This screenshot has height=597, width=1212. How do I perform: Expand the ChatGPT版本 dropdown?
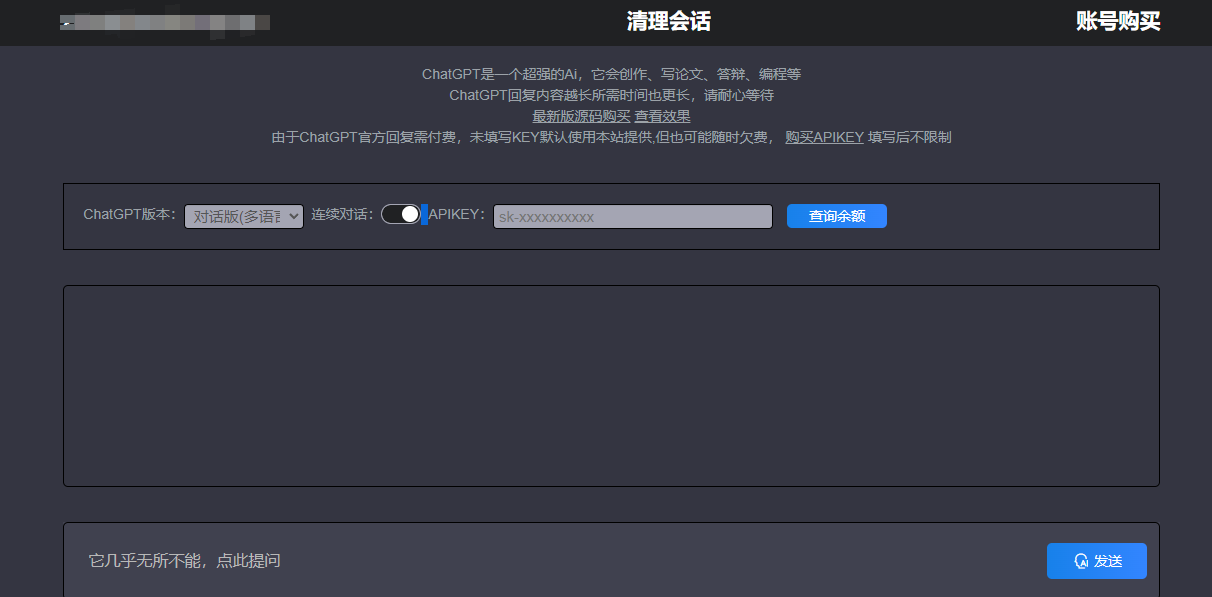pyautogui.click(x=244, y=216)
